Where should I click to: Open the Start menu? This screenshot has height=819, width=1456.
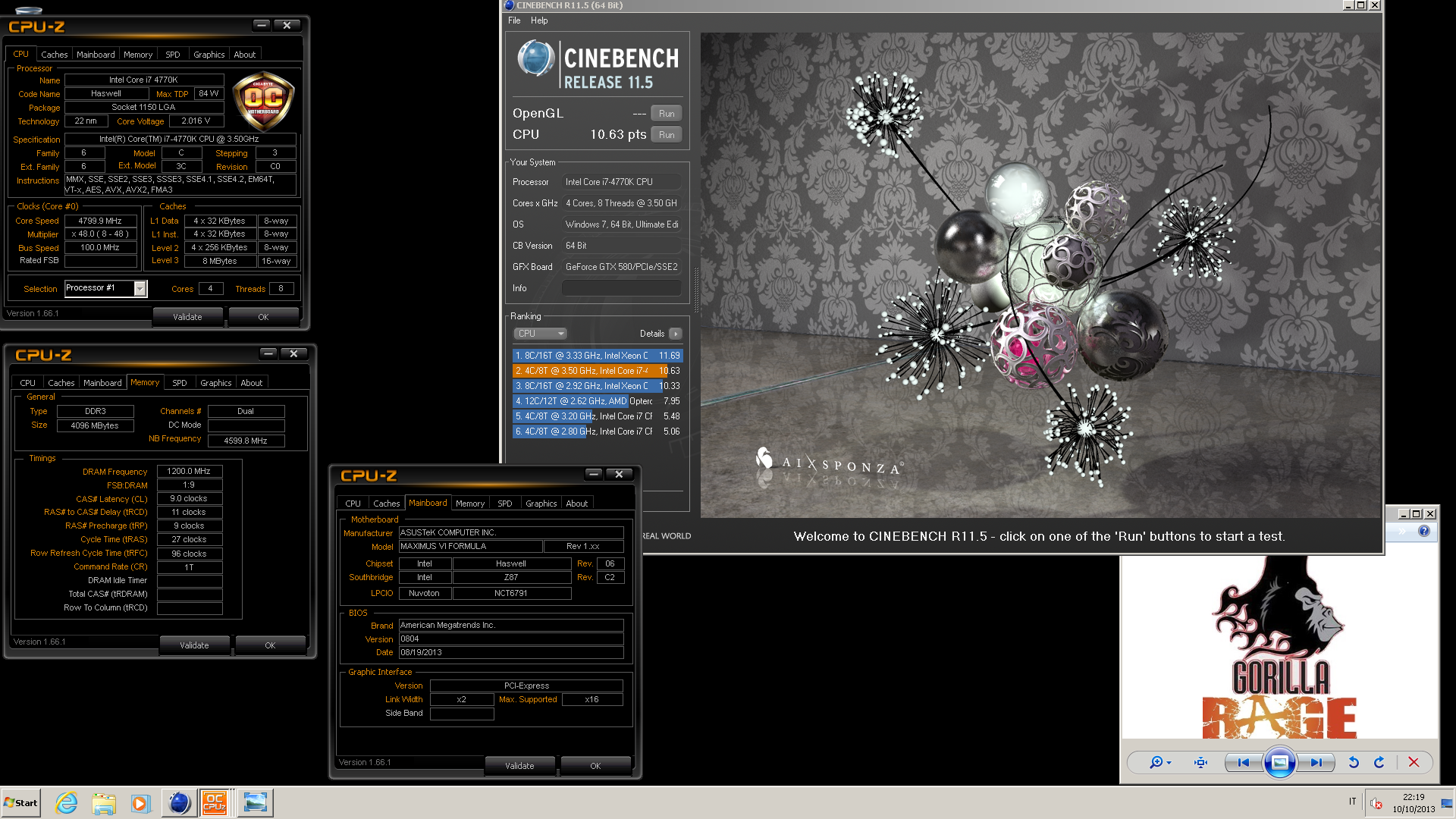(20, 802)
